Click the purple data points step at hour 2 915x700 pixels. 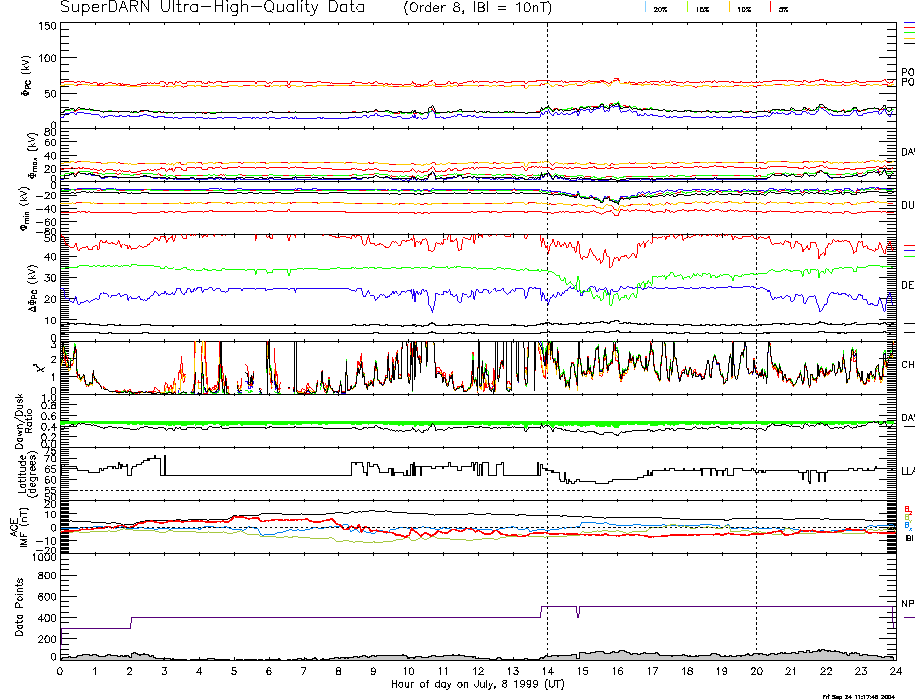(x=131, y=623)
